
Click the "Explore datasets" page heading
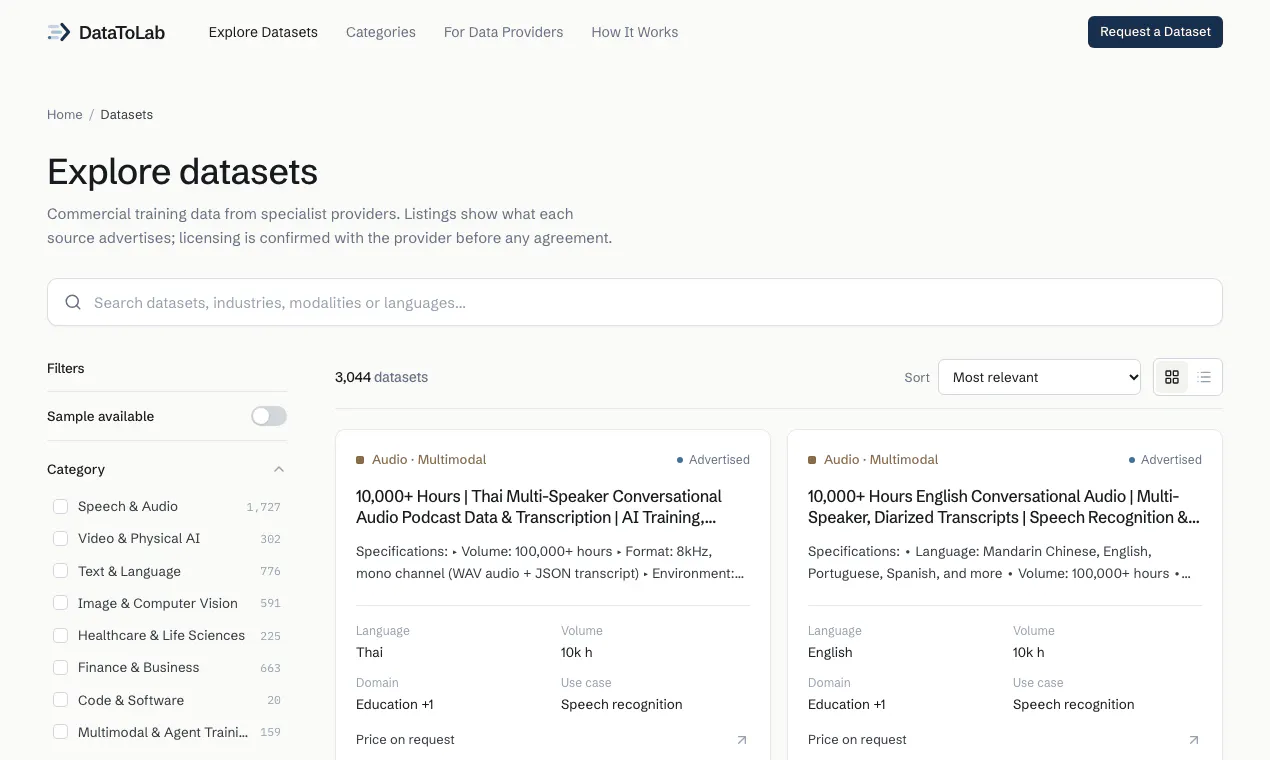pos(182,172)
